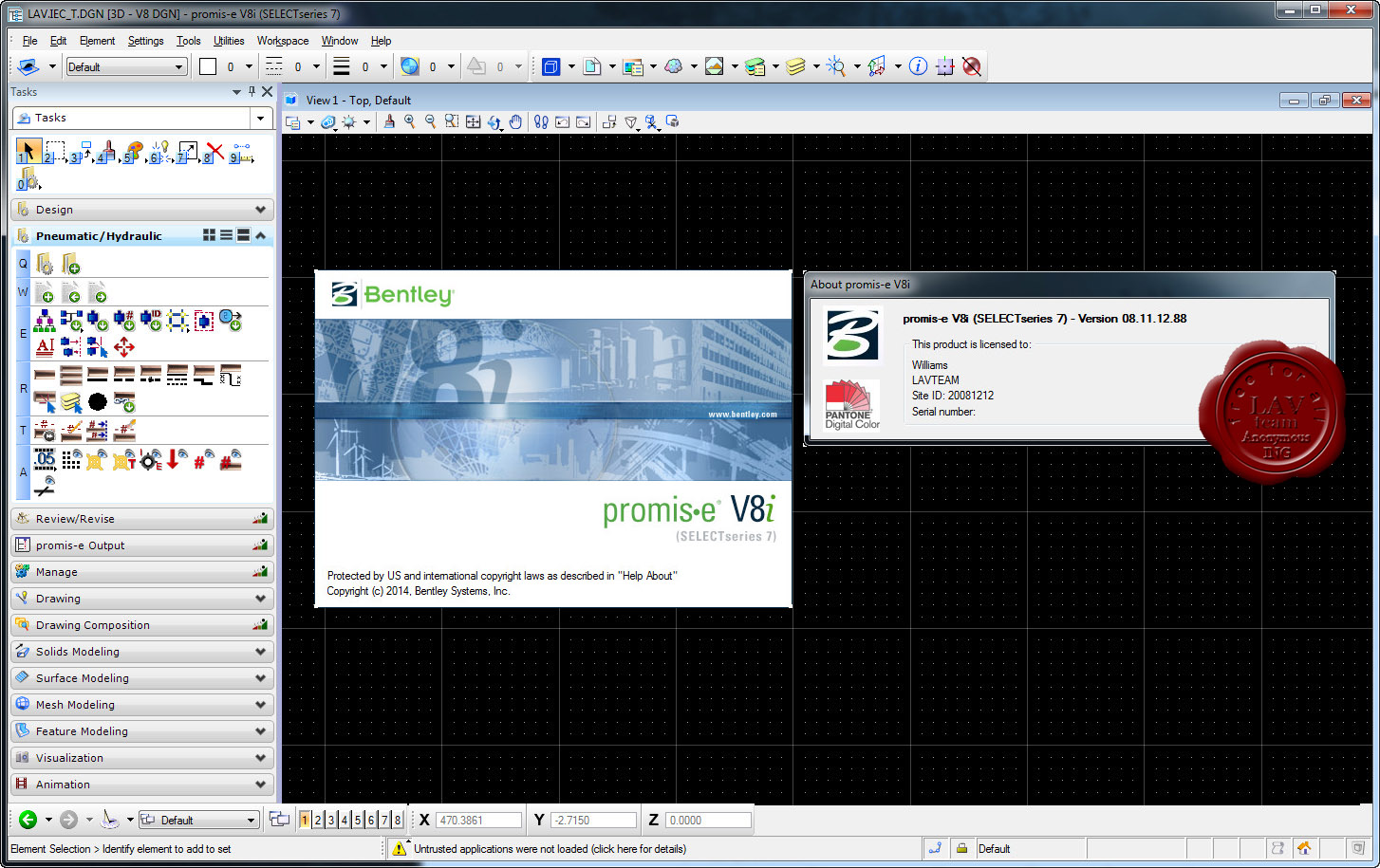Click the symbol with ID label icon in row E
1380x868 pixels.
click(x=151, y=321)
